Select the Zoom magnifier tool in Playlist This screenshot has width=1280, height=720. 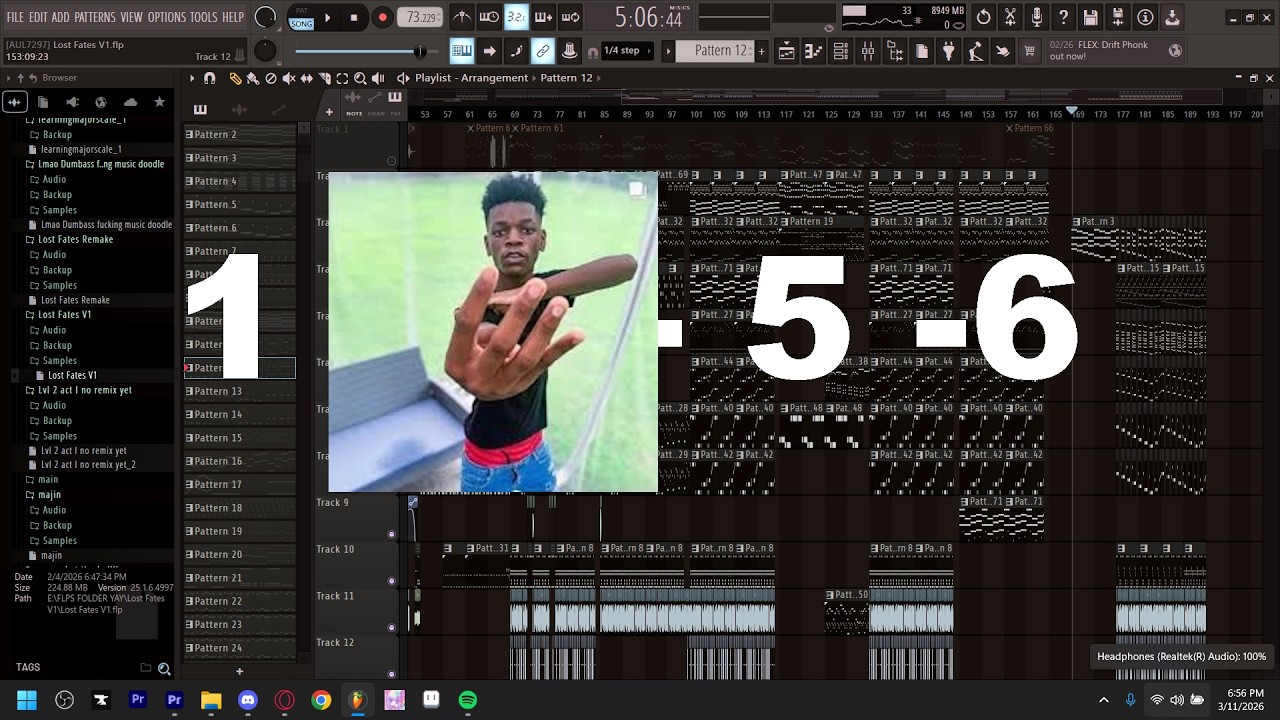360,78
